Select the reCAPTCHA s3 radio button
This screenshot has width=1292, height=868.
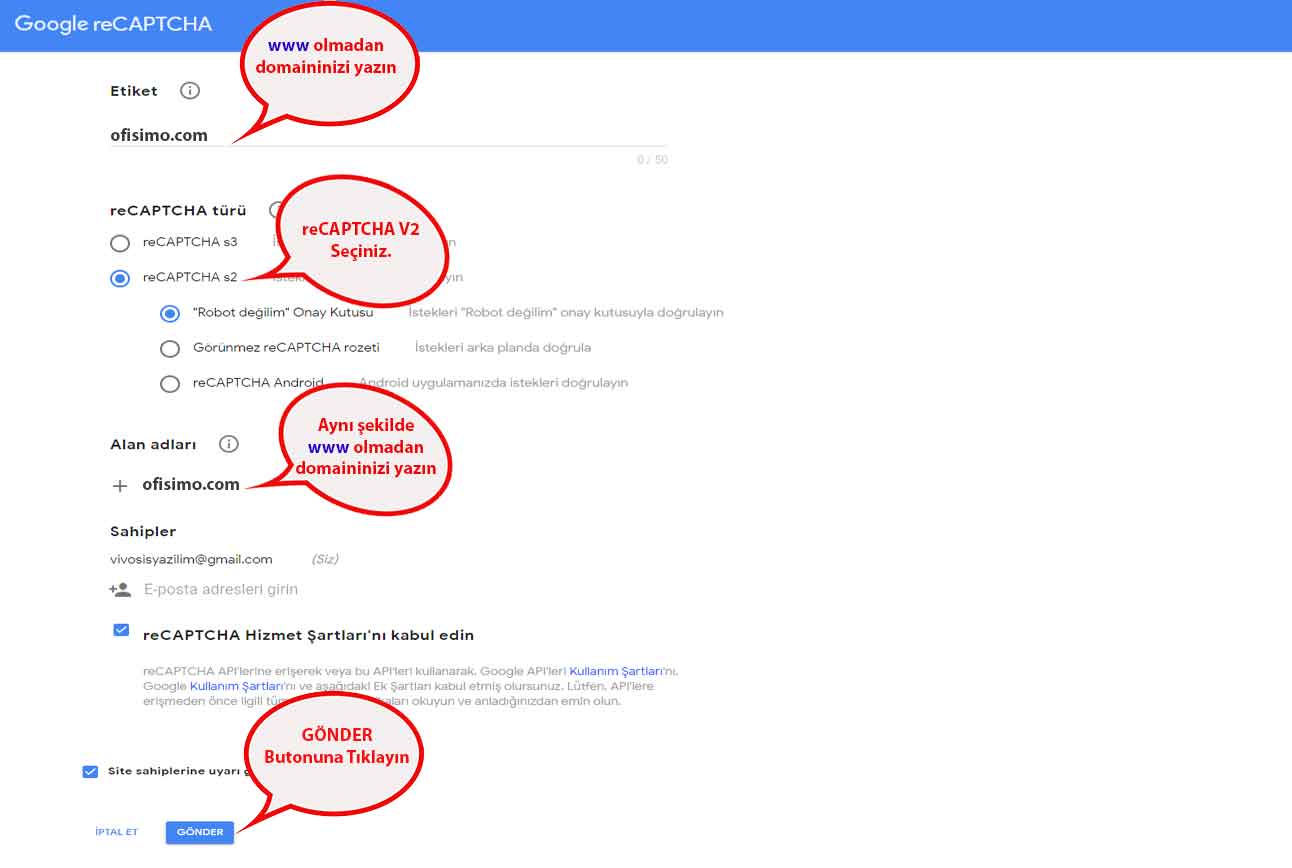click(x=120, y=243)
